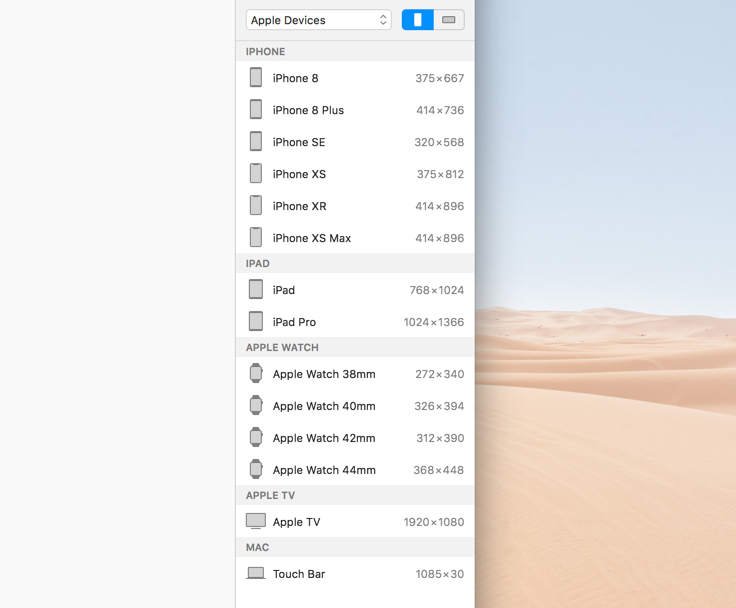Screen dimensions: 736x608
Task: Click the 1920×1080 Apple TV dimensions
Action: [433, 522]
